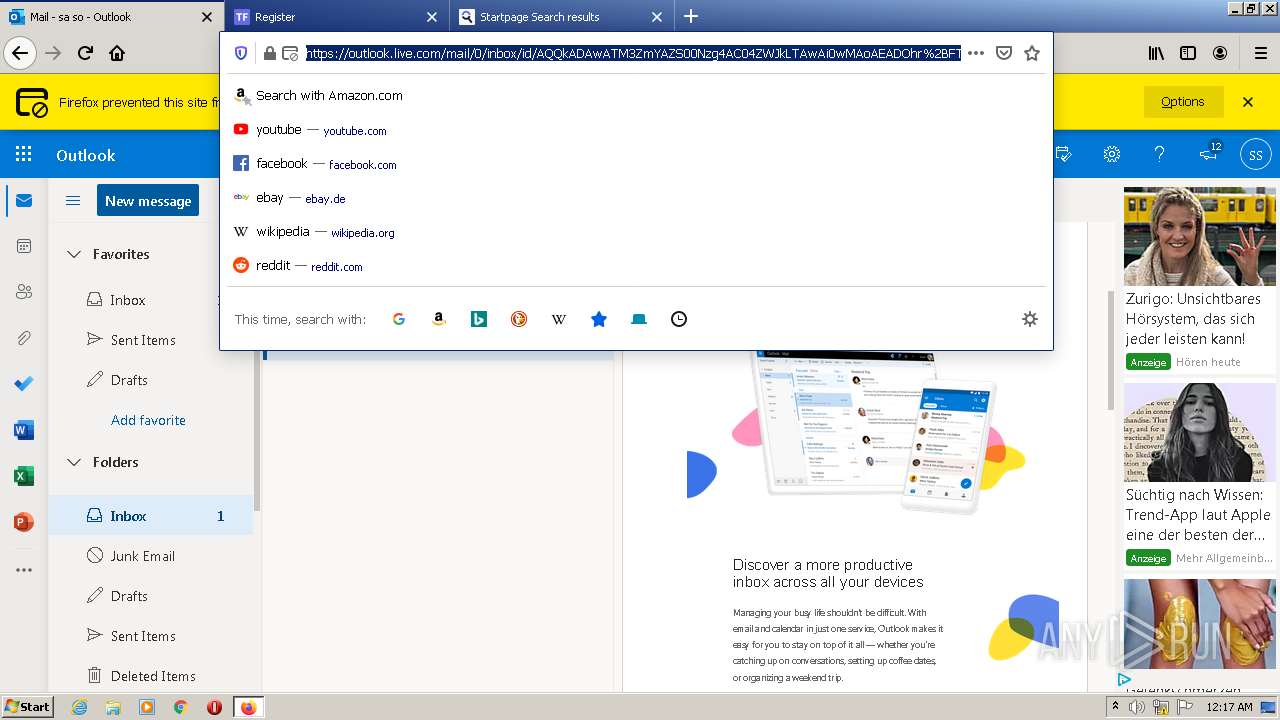Bookmark this page with the star button
Image resolution: width=1280 pixels, height=720 pixels.
(1032, 53)
